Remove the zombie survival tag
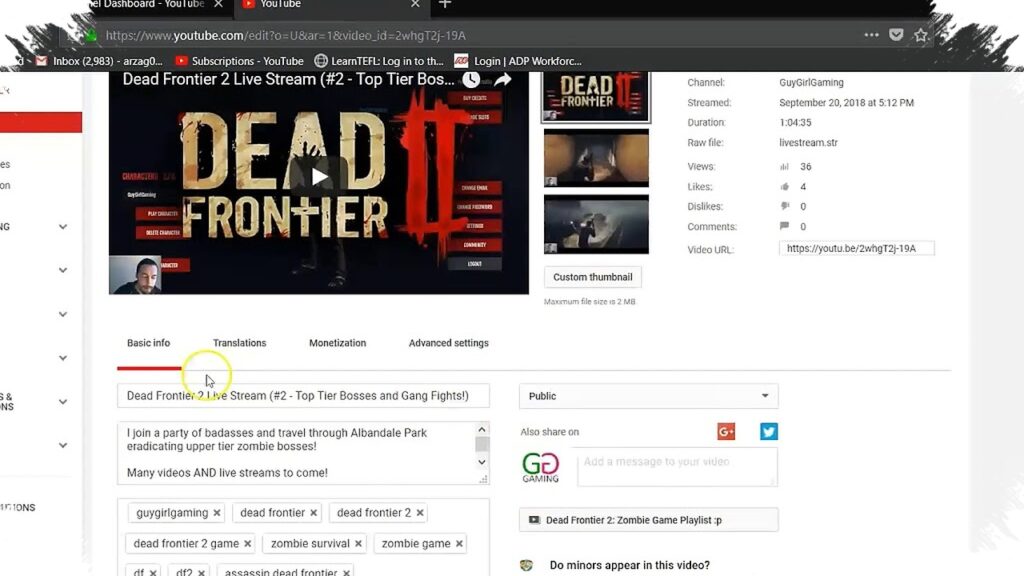 click(358, 544)
